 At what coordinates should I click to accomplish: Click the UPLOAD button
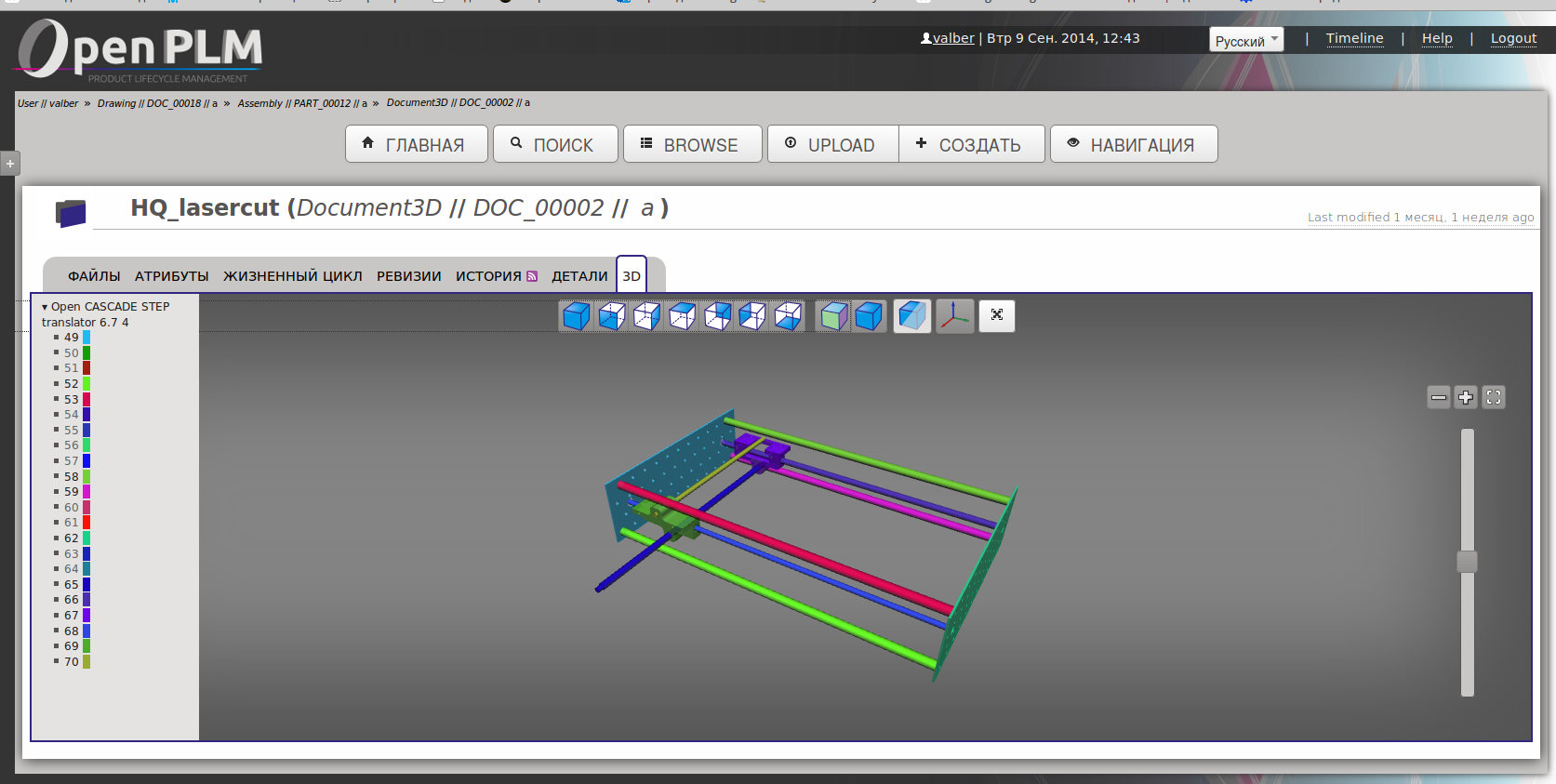(831, 145)
